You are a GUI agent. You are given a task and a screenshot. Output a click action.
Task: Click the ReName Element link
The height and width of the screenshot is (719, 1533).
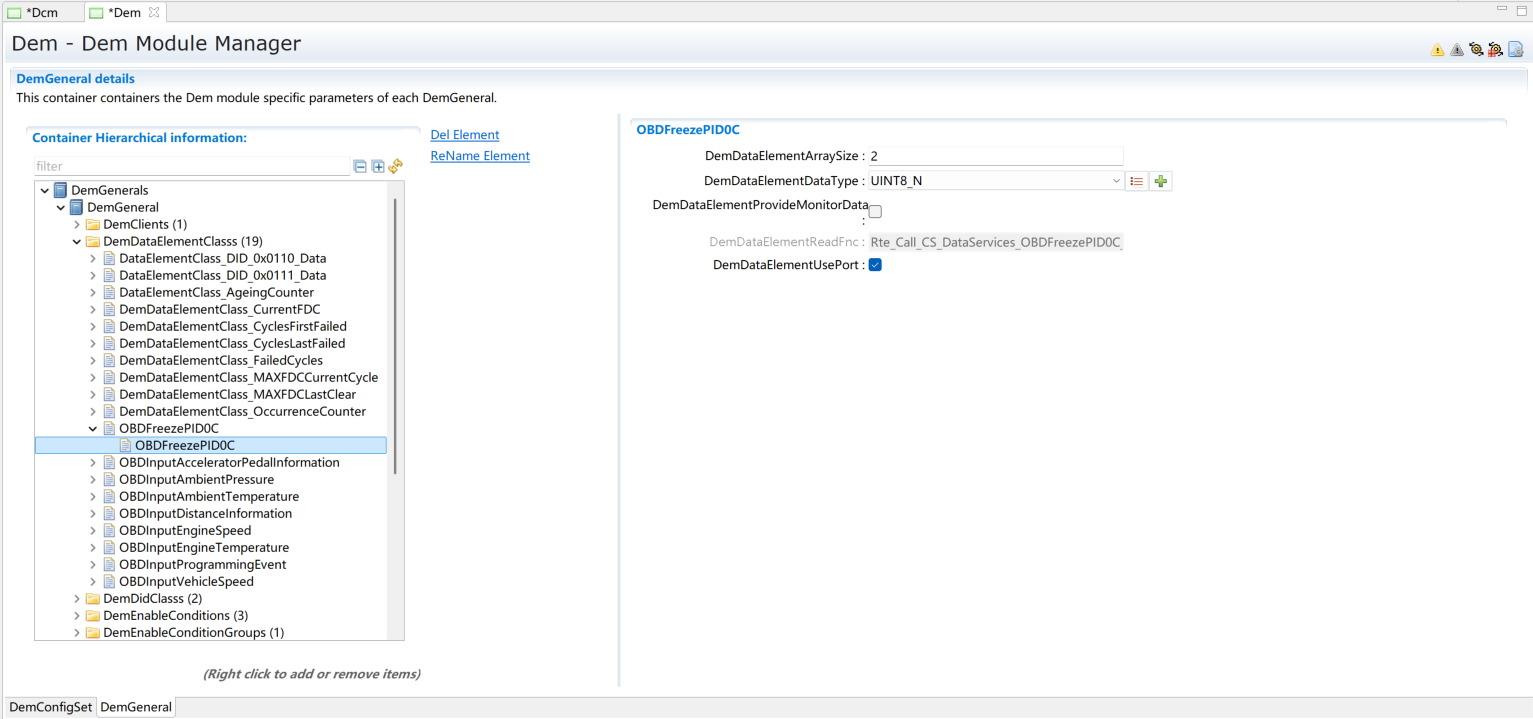479,156
